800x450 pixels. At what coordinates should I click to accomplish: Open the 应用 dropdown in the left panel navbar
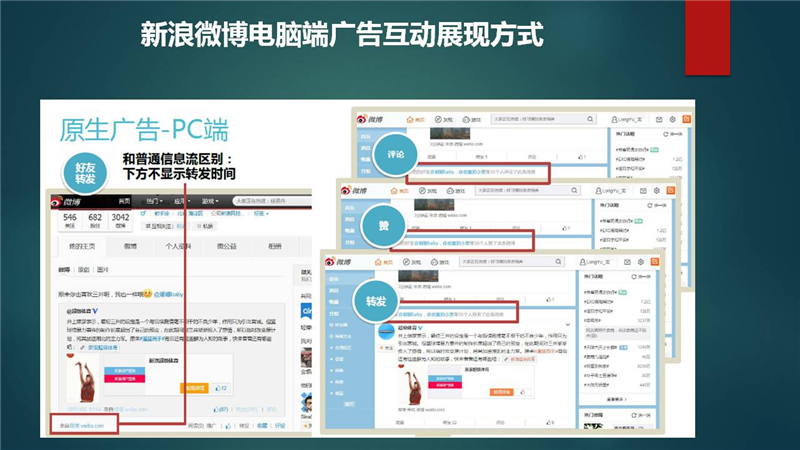tap(182, 202)
